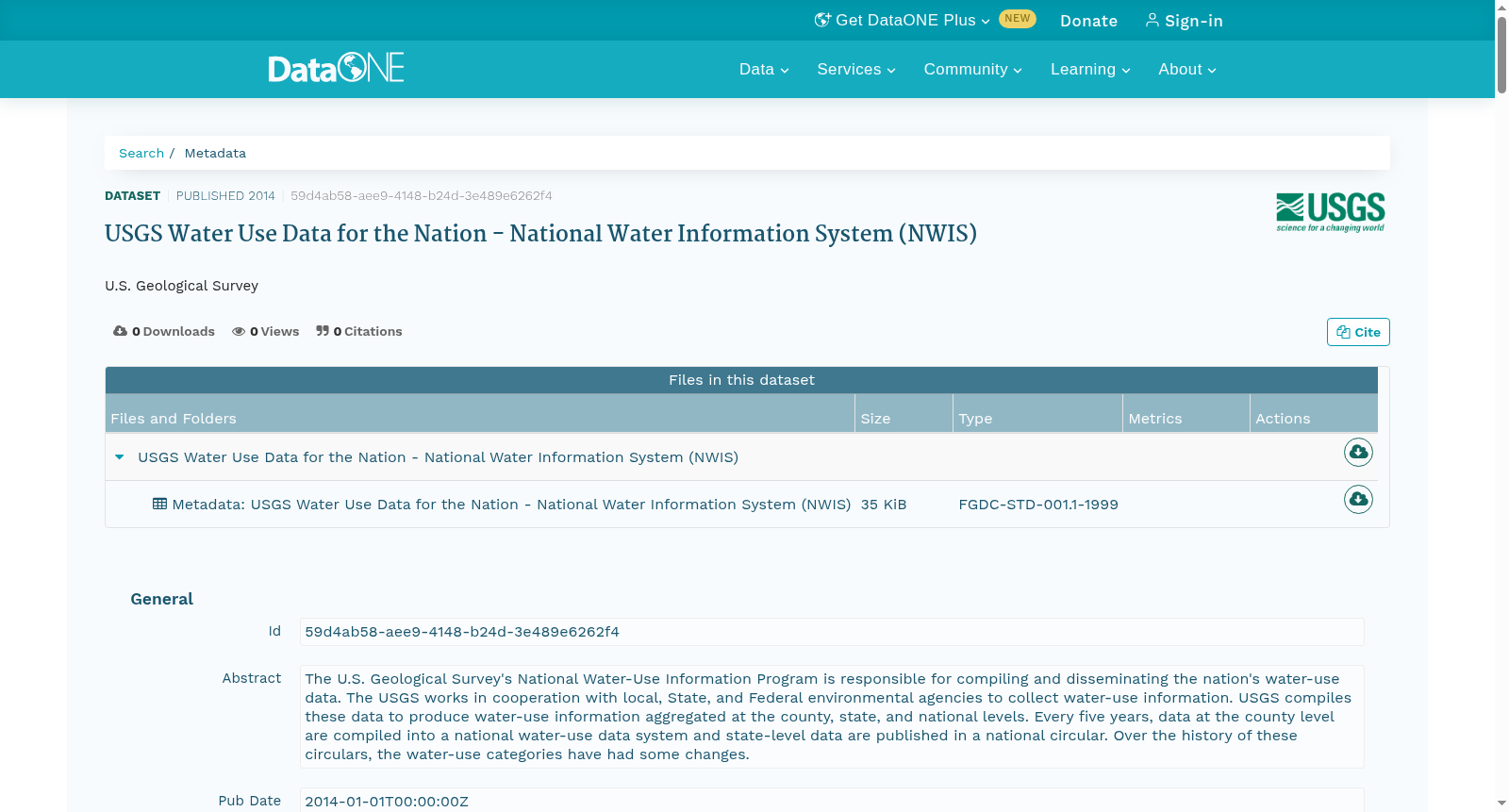Click the U.S. Geological Survey author text
Screen dimensions: 1509x812
tap(181, 286)
